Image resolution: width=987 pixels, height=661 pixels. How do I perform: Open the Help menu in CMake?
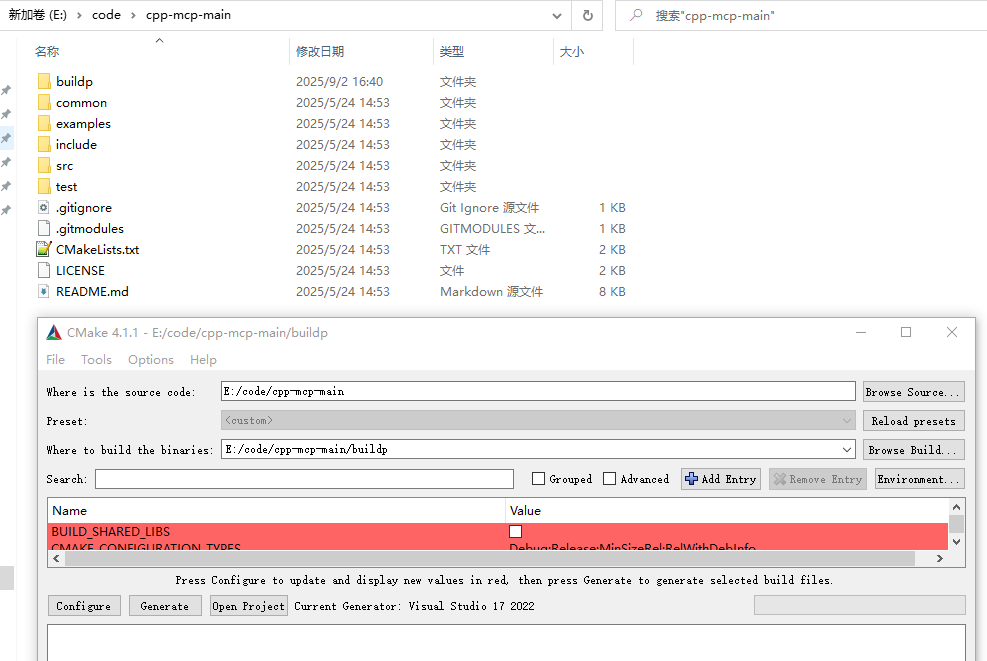click(203, 359)
